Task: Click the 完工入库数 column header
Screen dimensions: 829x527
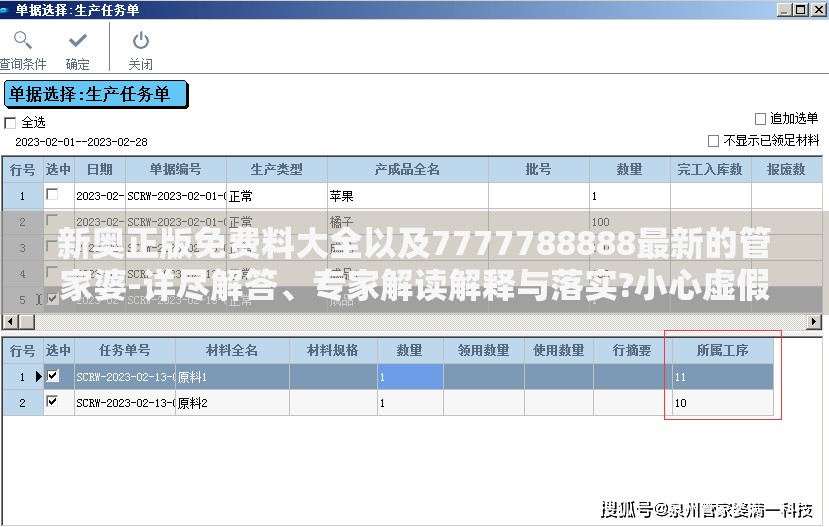Action: point(710,170)
